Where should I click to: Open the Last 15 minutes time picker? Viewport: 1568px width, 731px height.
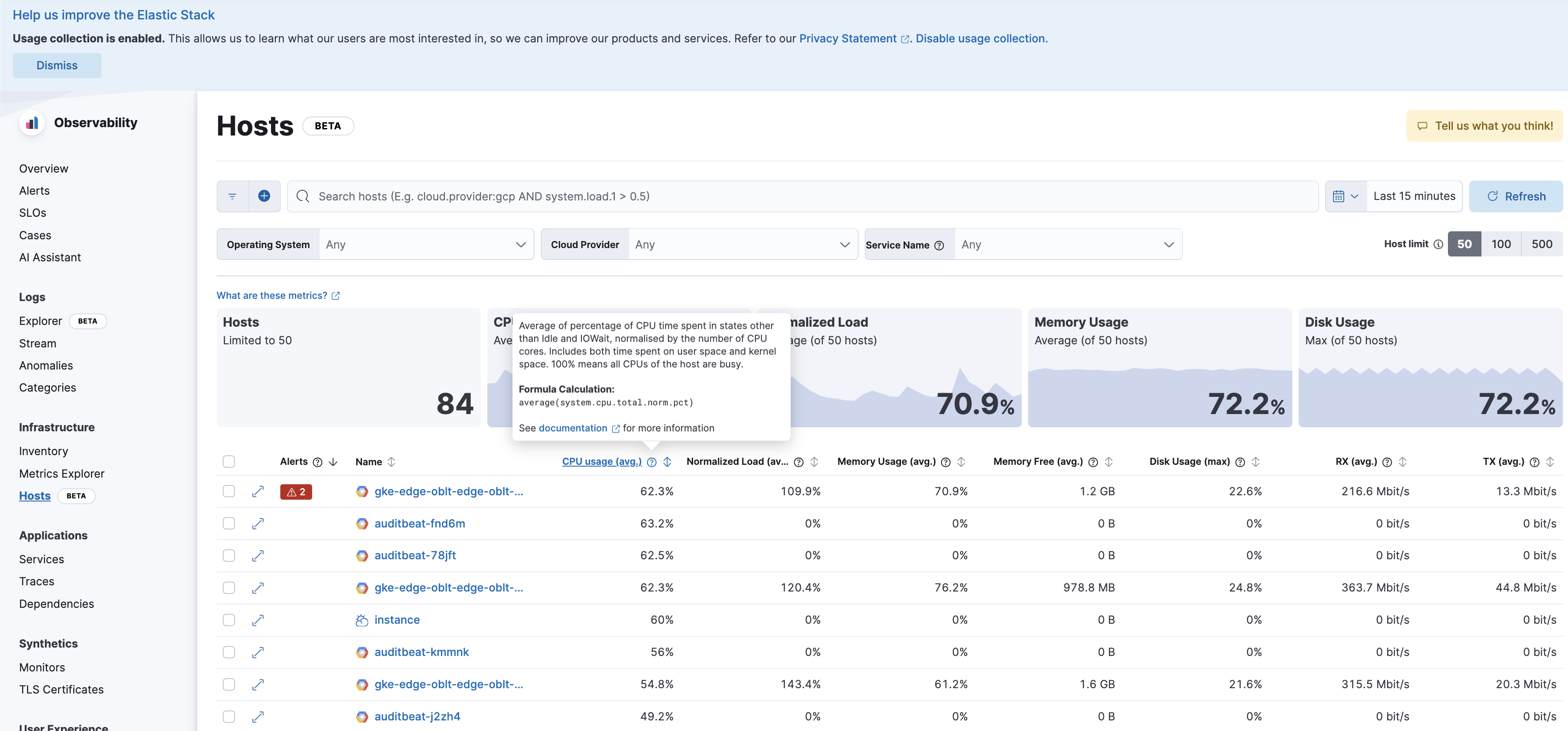1414,196
